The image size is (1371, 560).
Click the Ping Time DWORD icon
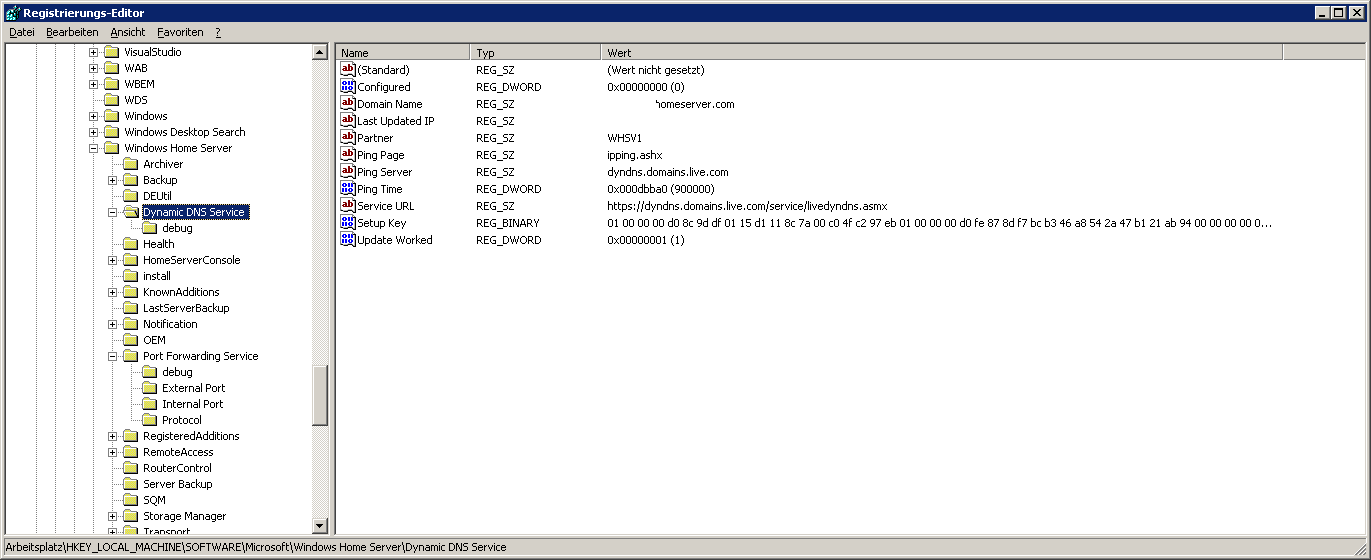(348, 189)
